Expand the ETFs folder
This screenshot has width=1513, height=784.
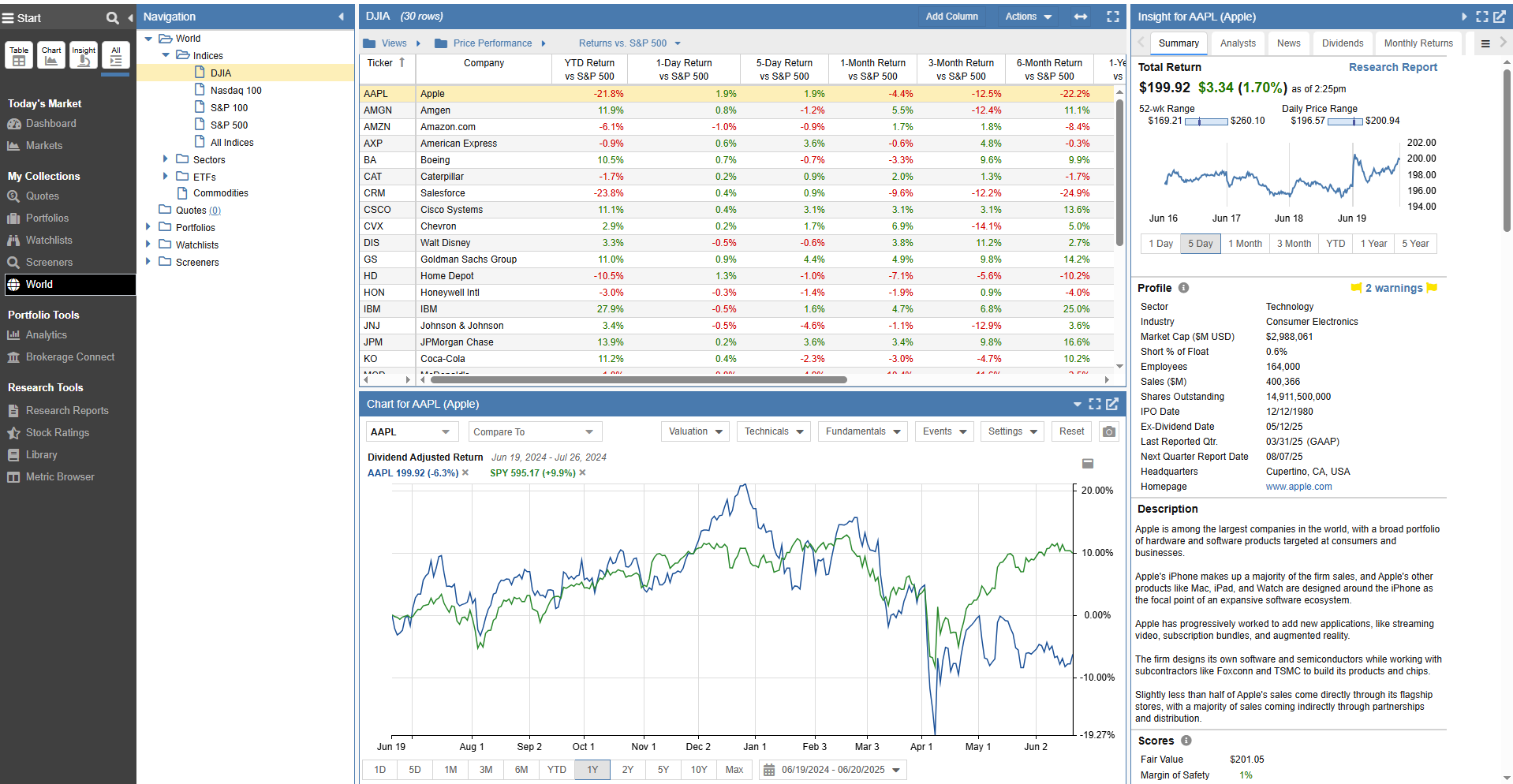pyautogui.click(x=166, y=177)
